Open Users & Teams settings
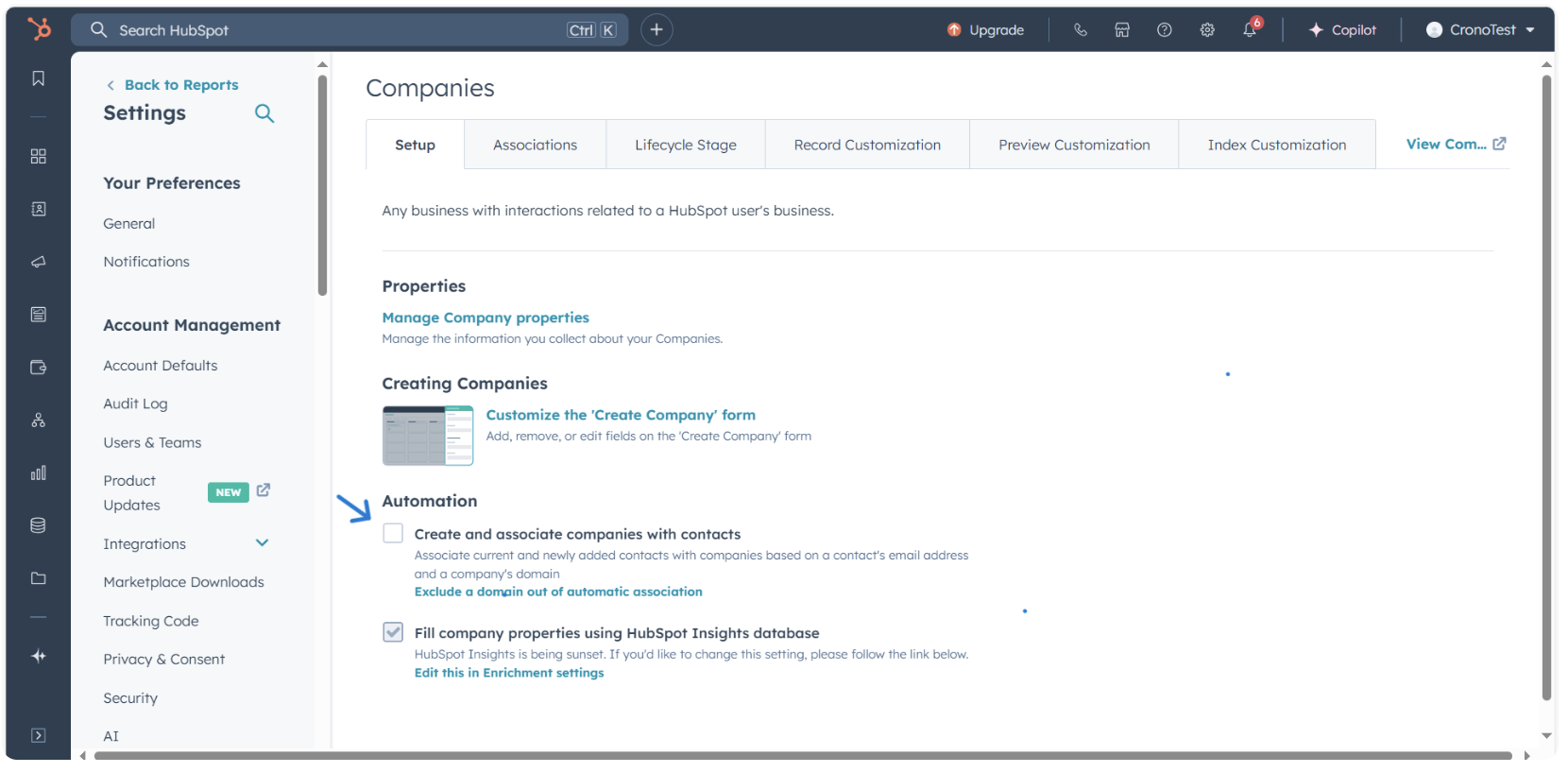Screen dimensions: 1568x773 coord(152,442)
